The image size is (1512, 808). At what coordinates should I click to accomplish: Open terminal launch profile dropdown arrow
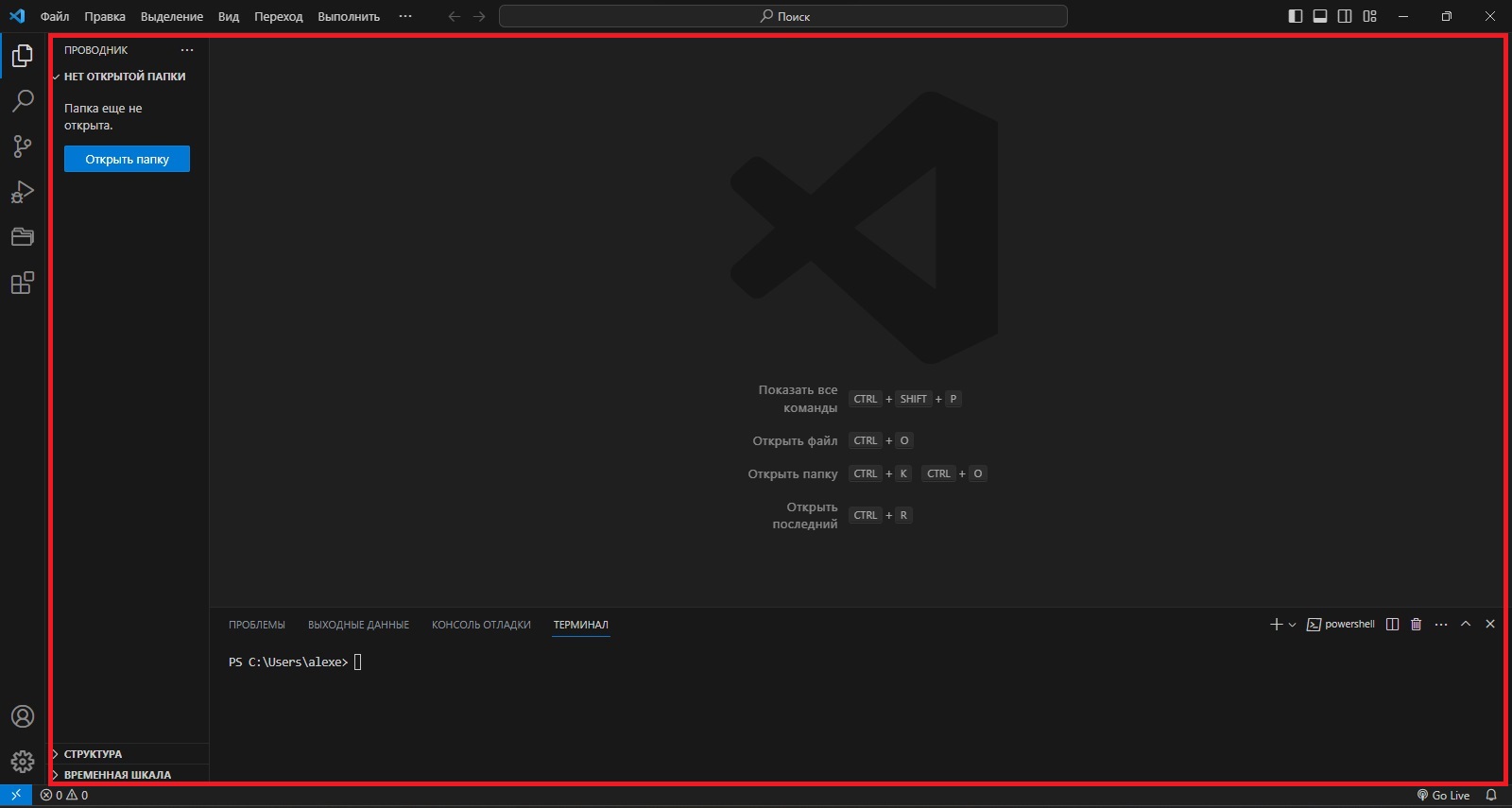coord(1292,625)
